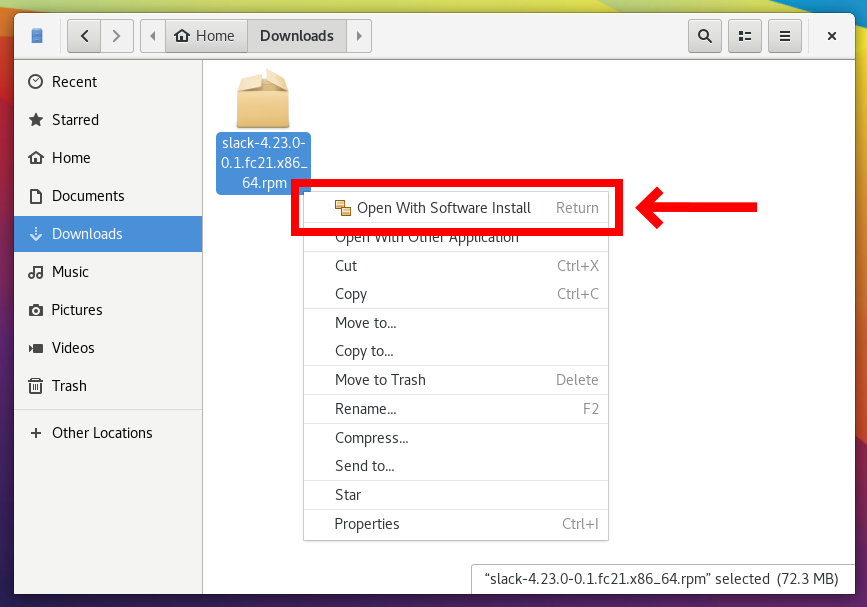Choose Open With Software Install
Image resolution: width=867 pixels, height=607 pixels.
pyautogui.click(x=456, y=208)
